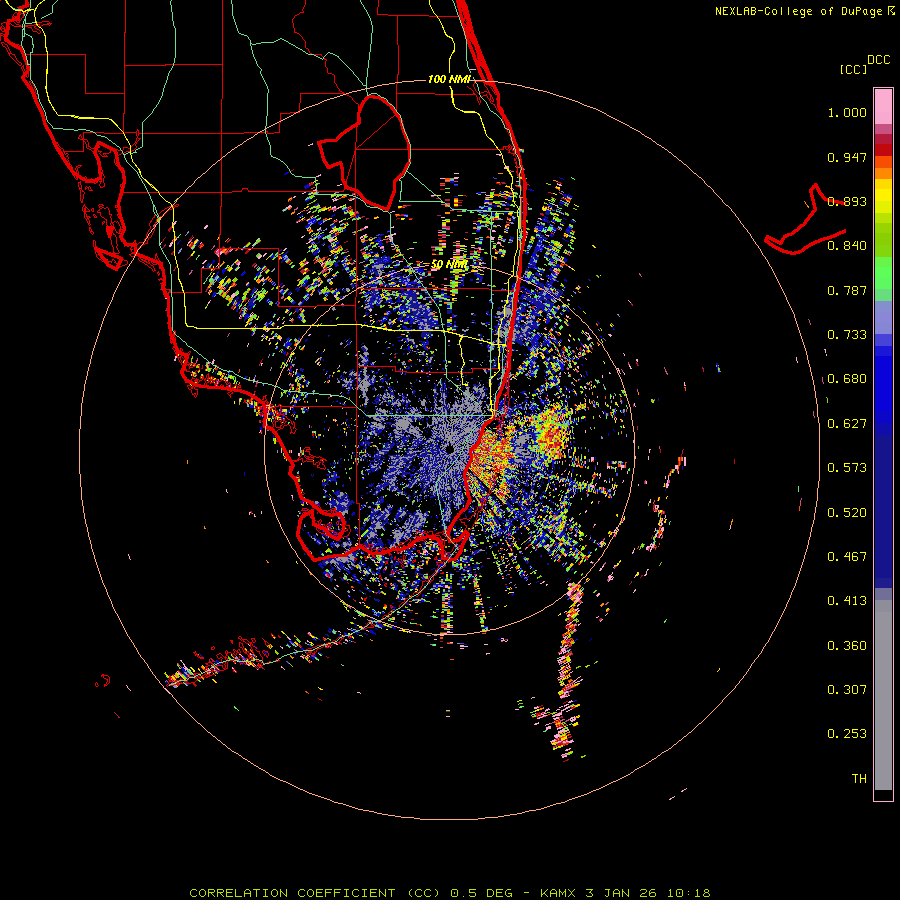
Task: Click the [CC] units label
Action: (853, 69)
